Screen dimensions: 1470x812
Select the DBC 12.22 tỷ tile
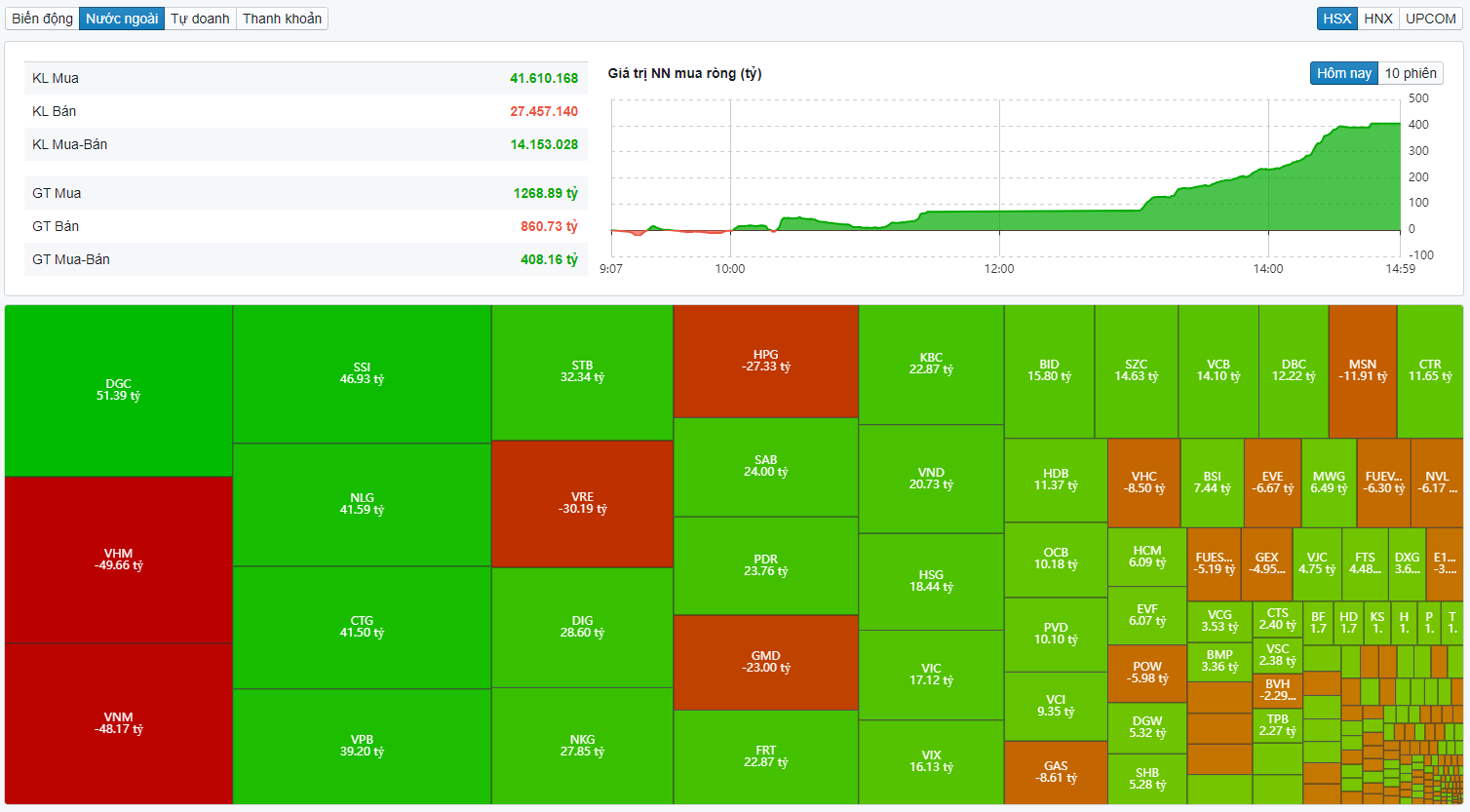coord(1294,370)
